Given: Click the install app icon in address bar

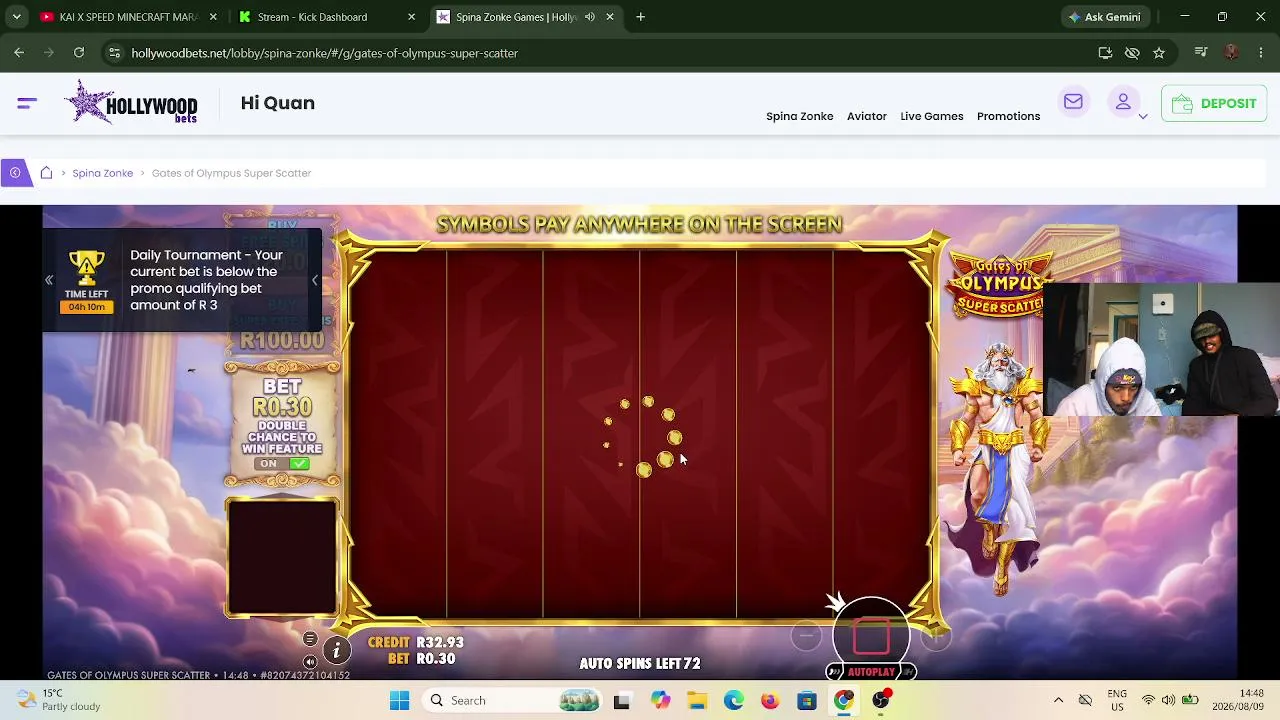Looking at the screenshot, I should [x=1105, y=53].
